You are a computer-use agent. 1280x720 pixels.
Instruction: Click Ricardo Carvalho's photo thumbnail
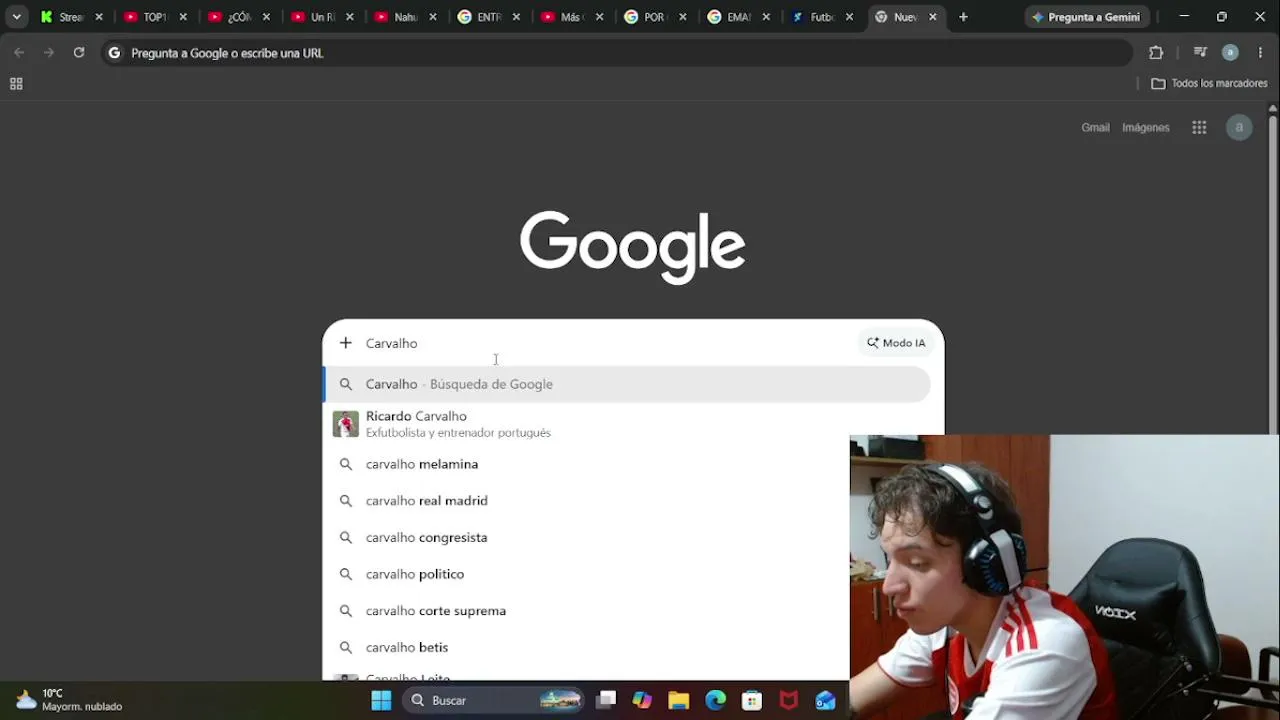[346, 424]
